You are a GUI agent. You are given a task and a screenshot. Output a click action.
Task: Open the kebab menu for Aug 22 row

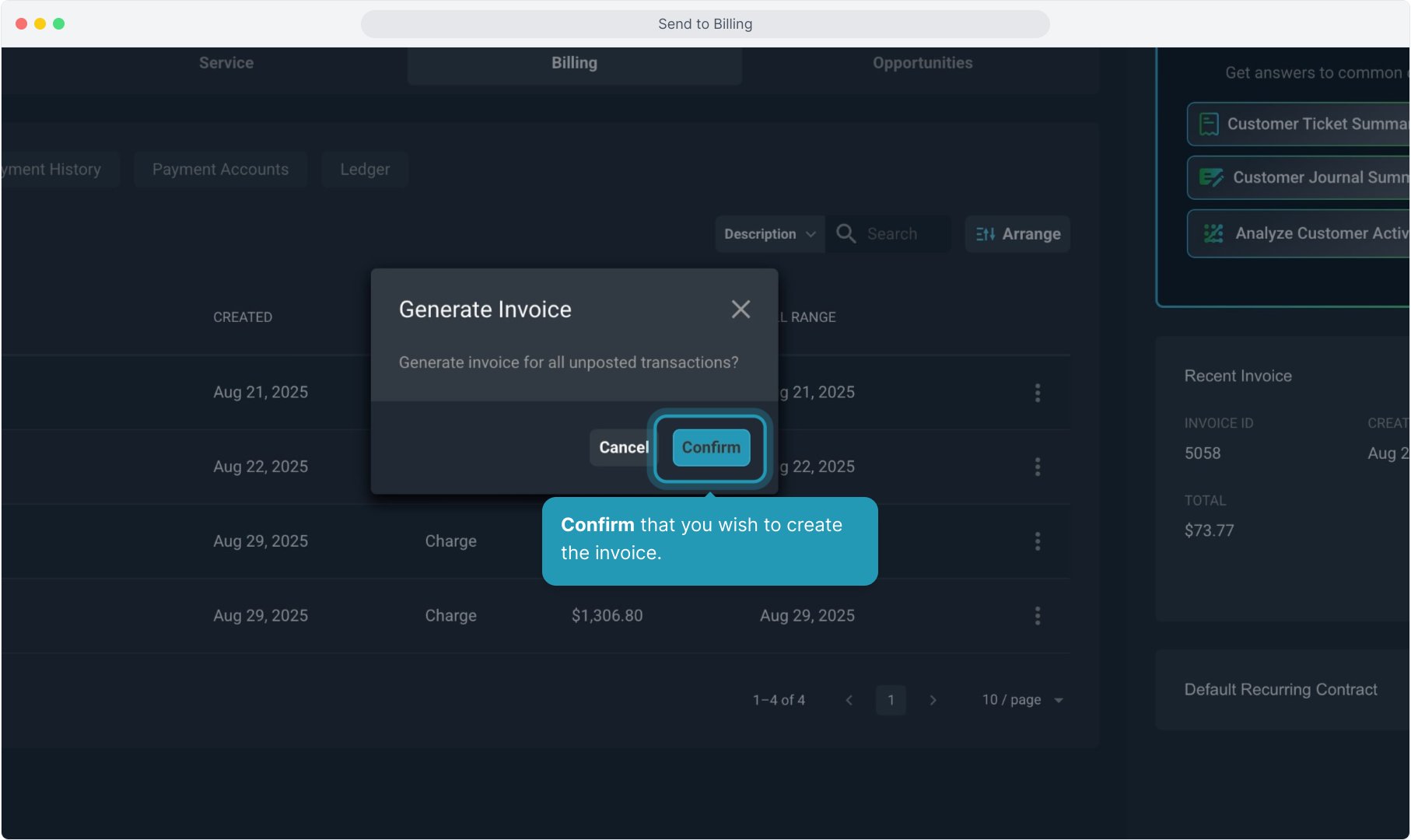tap(1037, 467)
